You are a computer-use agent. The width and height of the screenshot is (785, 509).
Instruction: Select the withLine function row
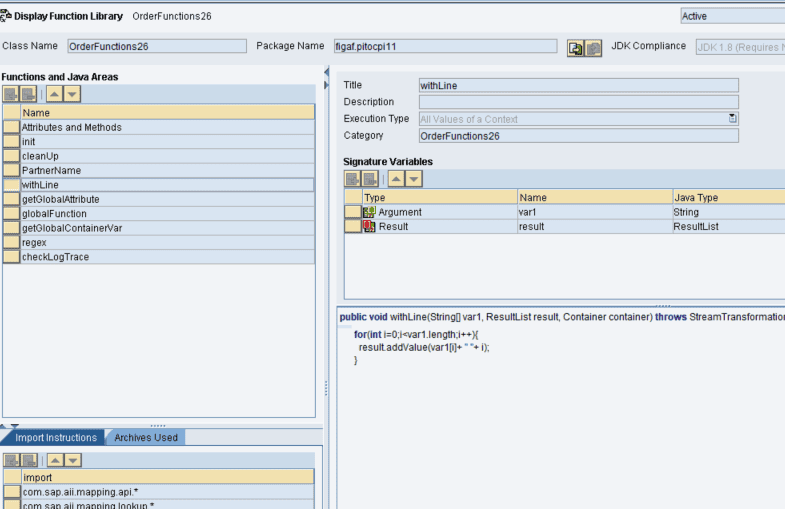click(x=167, y=185)
